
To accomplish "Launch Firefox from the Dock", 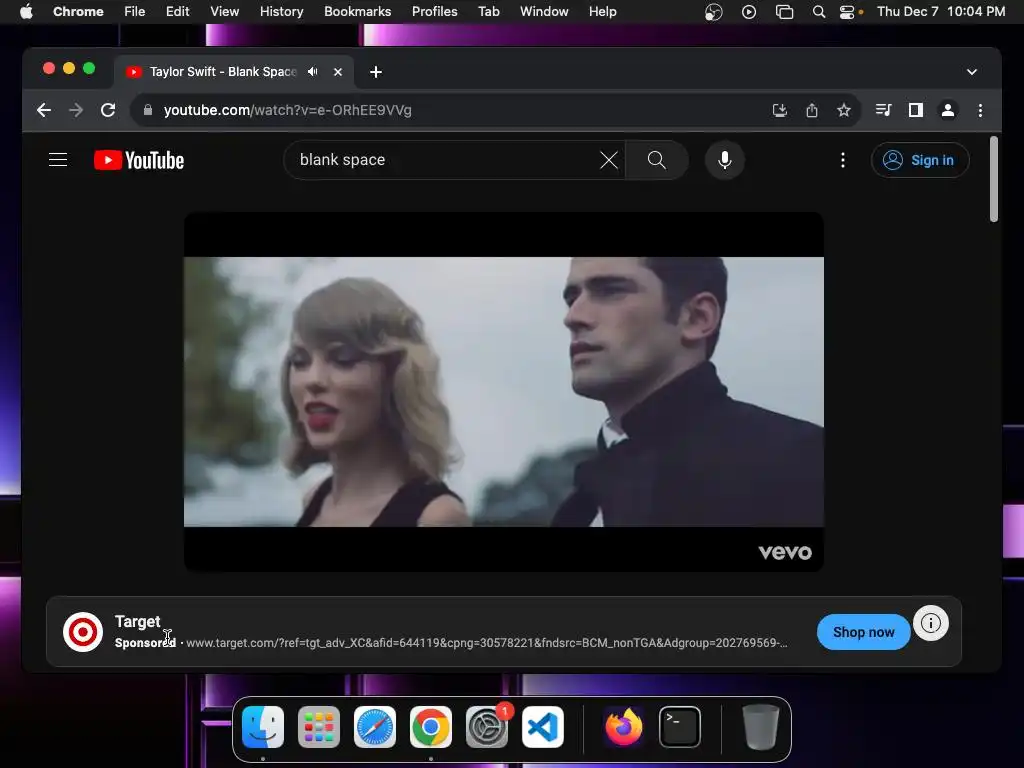I will [x=623, y=727].
